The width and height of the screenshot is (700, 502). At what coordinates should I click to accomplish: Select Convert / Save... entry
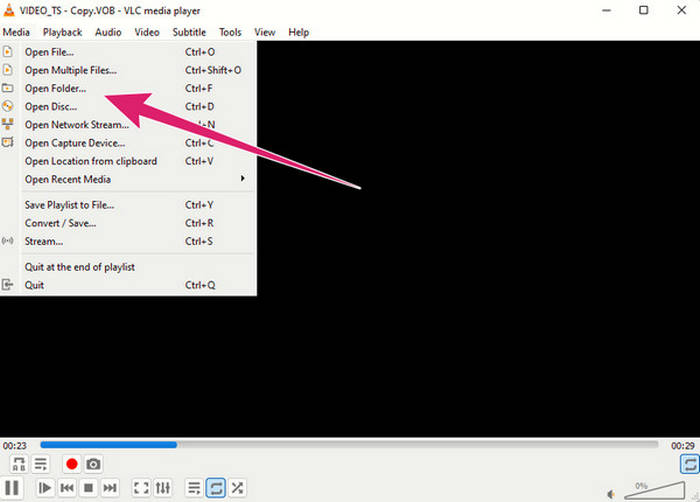[129, 223]
